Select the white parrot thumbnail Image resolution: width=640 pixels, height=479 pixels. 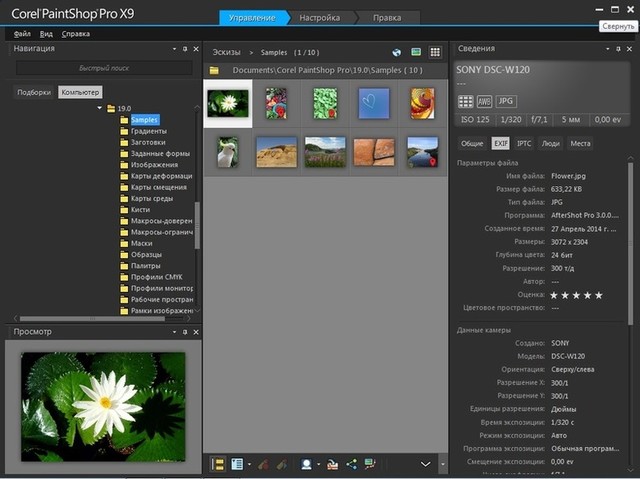pos(228,151)
